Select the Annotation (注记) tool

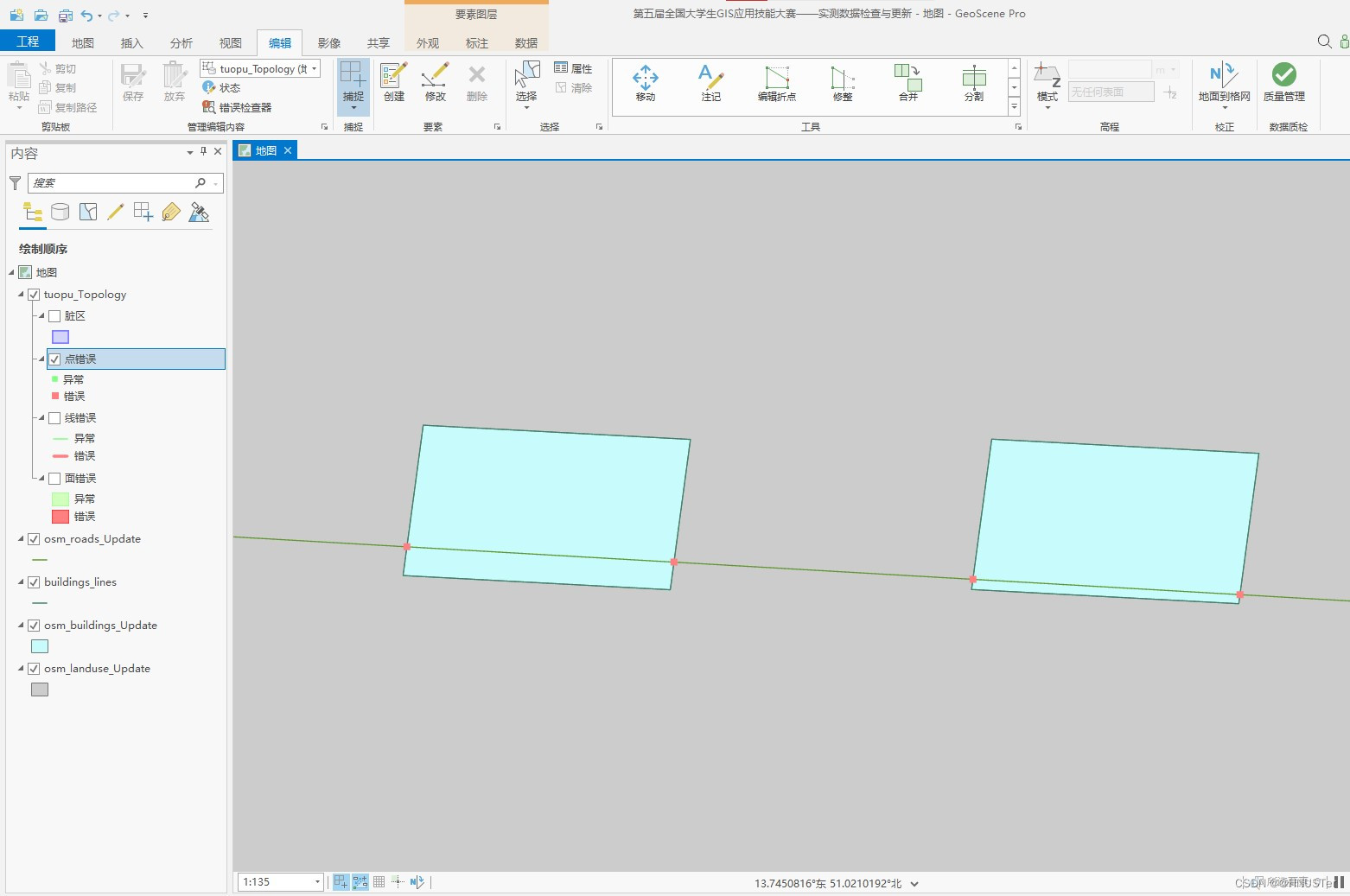coord(710,84)
